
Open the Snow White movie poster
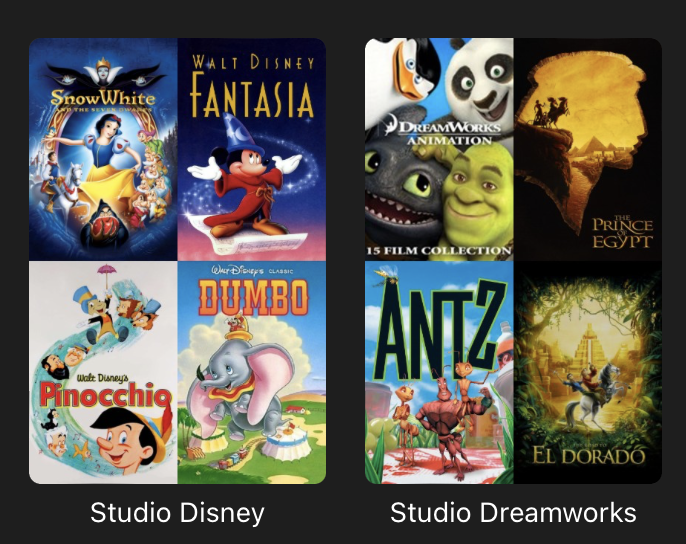point(103,149)
